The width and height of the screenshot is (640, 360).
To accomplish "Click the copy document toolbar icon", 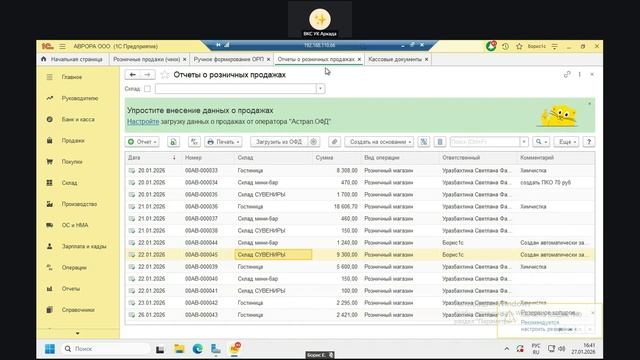I will click(173, 142).
